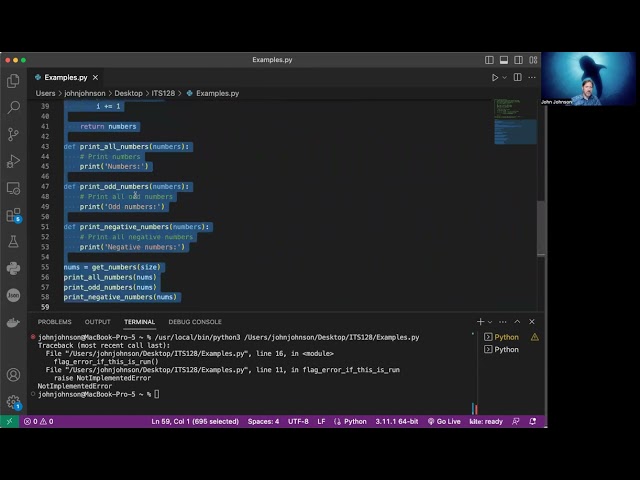
Task: Open the Manage gear icon
Action: (13, 402)
